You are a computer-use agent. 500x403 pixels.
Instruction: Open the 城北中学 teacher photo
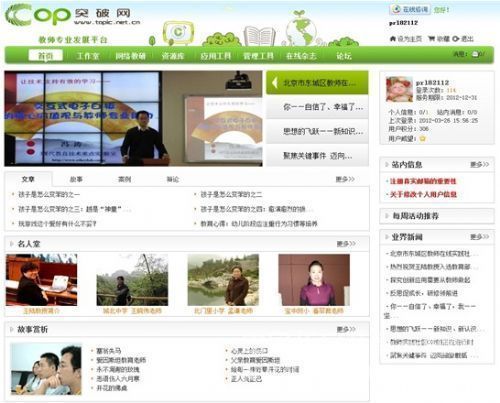pos(132,280)
